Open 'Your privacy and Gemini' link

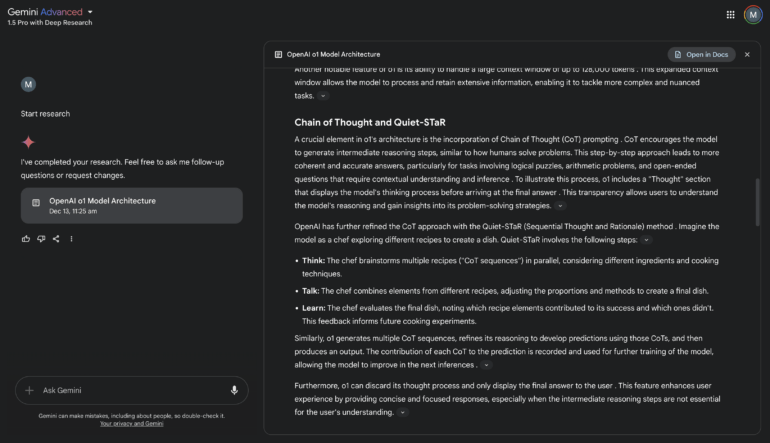pyautogui.click(x=131, y=424)
